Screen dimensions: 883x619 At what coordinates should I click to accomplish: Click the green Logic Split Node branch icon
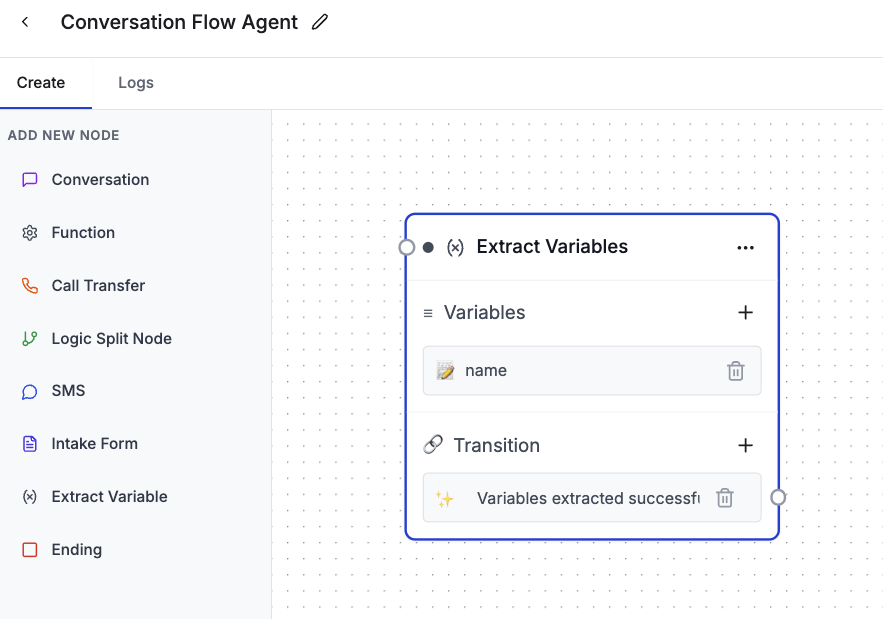click(x=29, y=339)
